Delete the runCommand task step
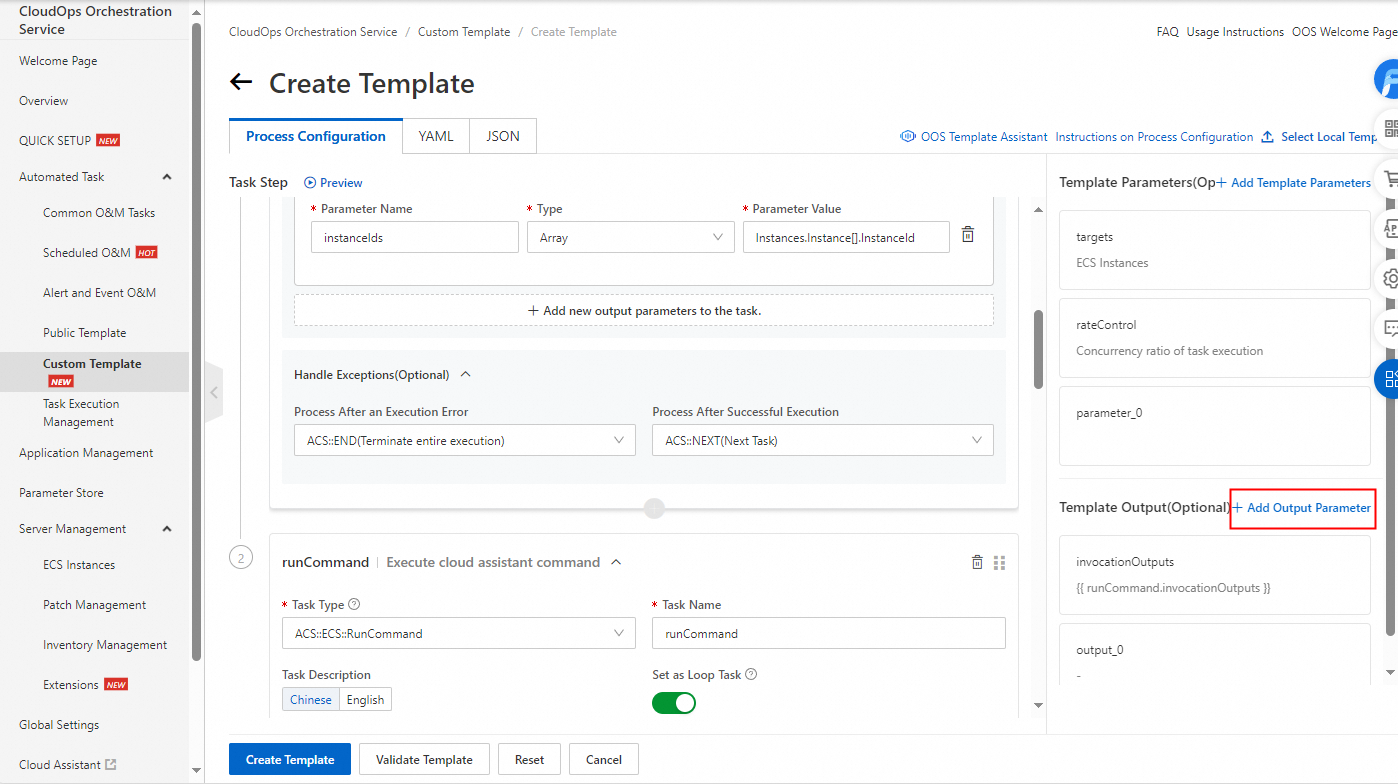Viewport: 1398px width, 784px height. coord(977,563)
